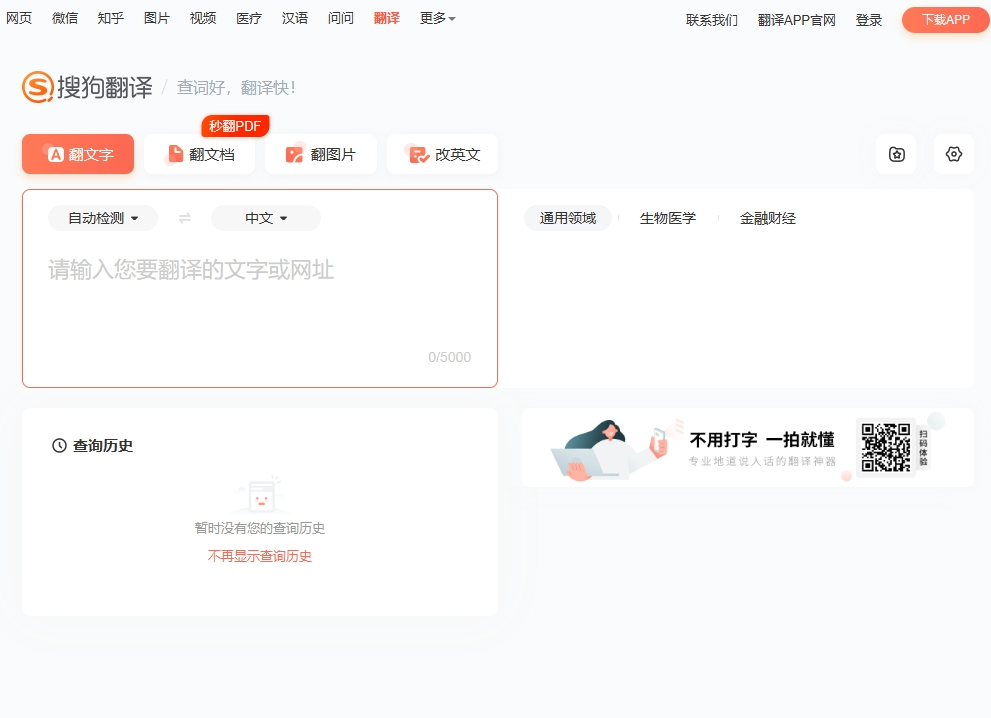991x718 pixels.
Task: Select the 翻文字 text translation tab
Action: pyautogui.click(x=78, y=154)
